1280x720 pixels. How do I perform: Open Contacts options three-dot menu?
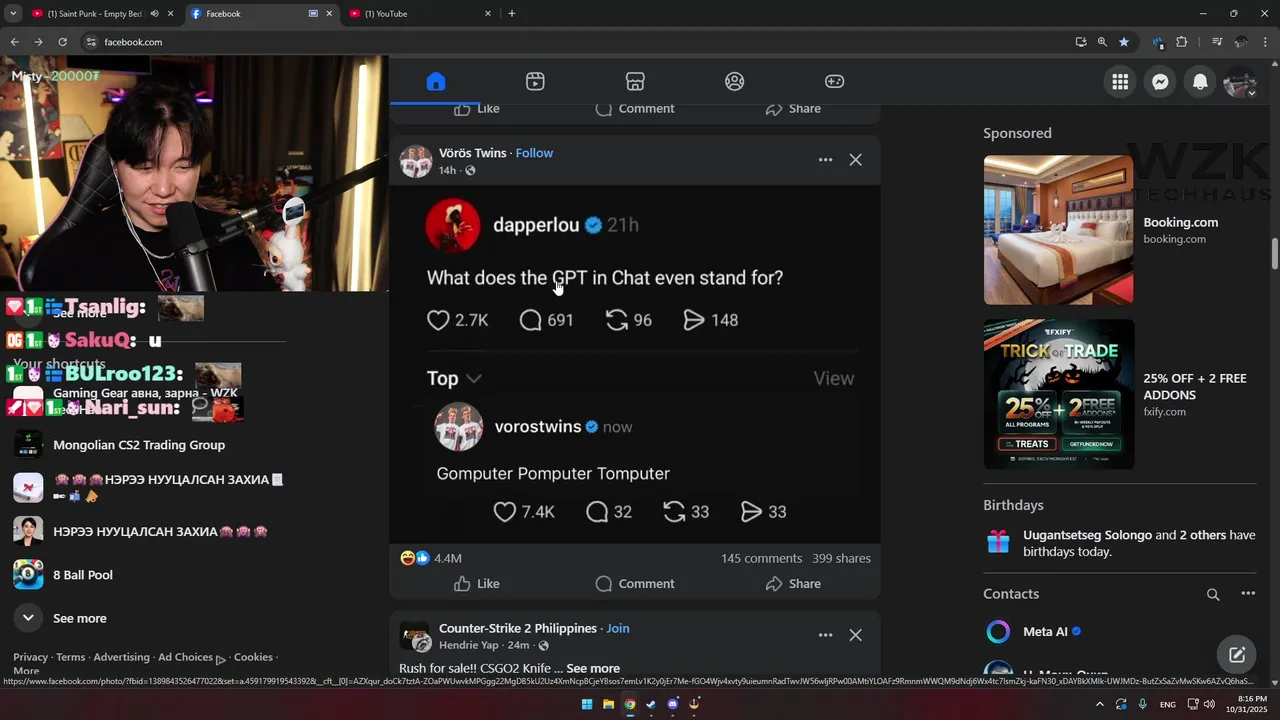[1248, 594]
